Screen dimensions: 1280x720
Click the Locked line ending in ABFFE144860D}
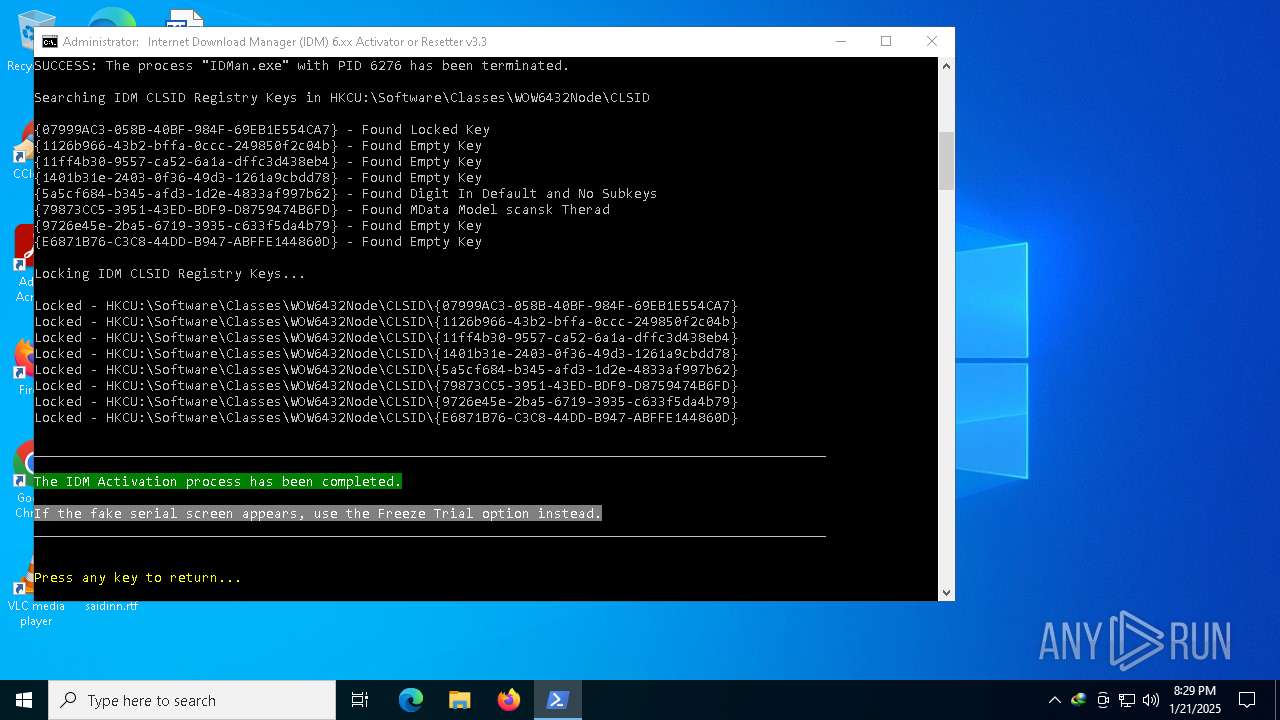386,417
